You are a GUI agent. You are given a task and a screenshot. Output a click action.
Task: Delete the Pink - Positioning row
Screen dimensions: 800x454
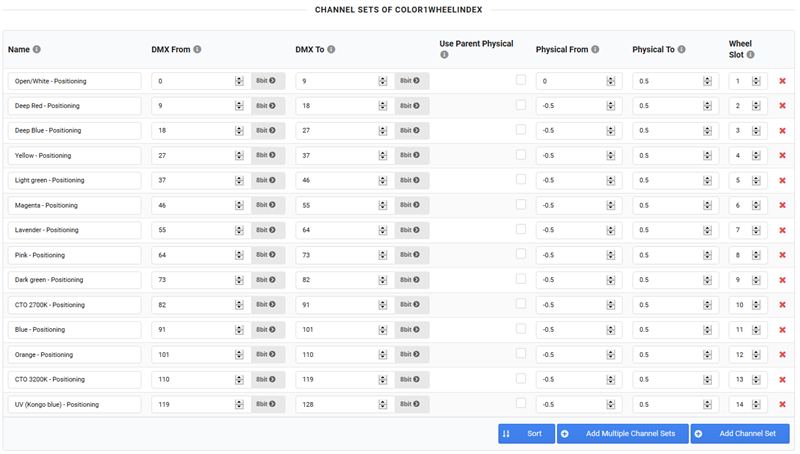coord(782,255)
